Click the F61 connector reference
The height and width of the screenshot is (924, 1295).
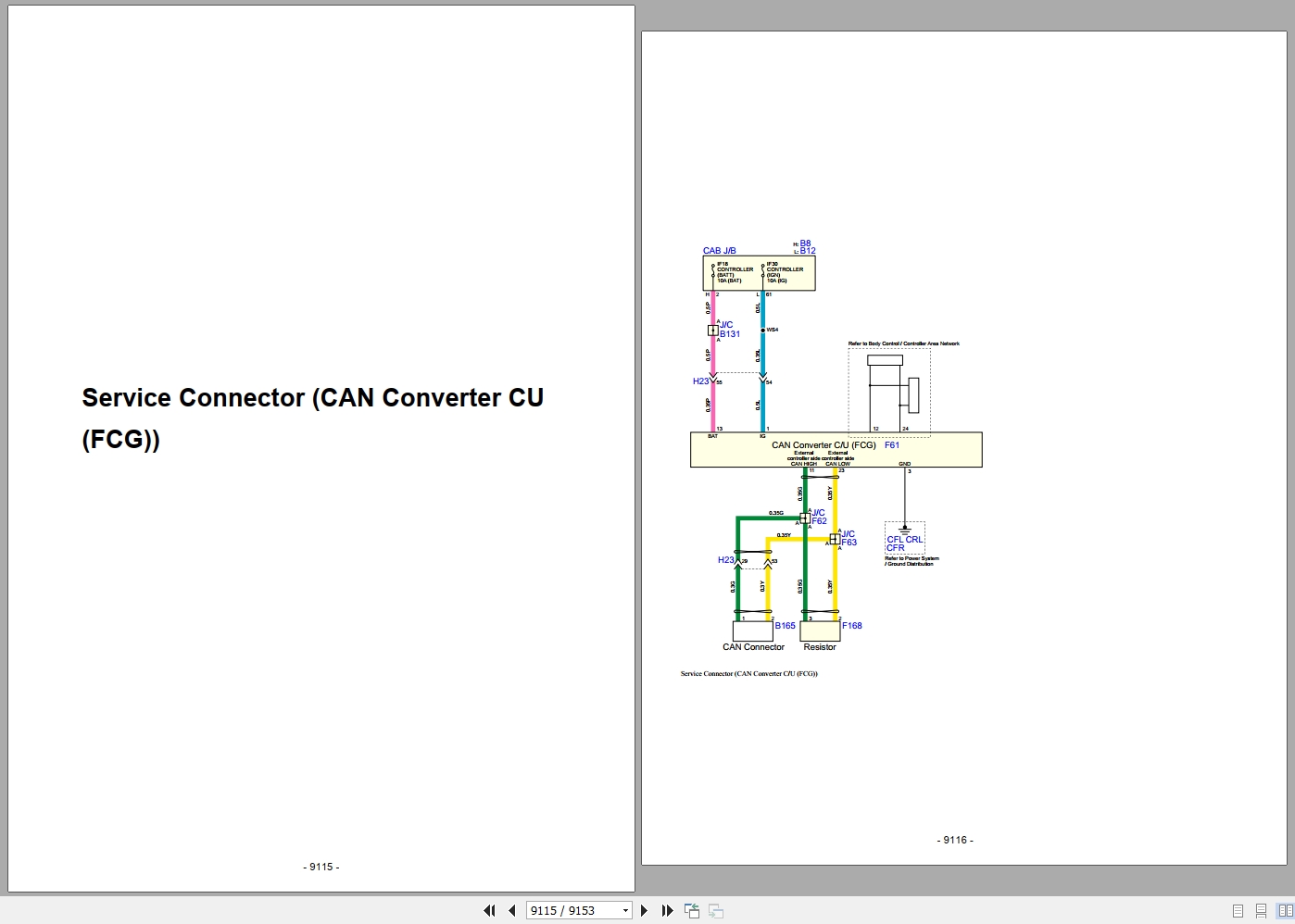pos(892,445)
